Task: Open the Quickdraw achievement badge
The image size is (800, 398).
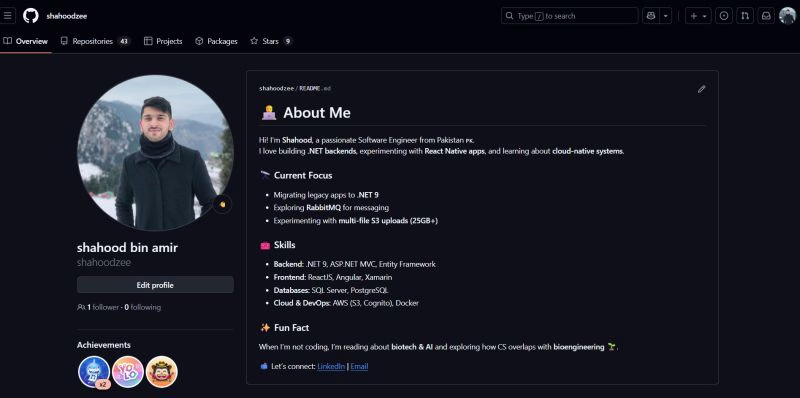Action: pyautogui.click(x=162, y=372)
